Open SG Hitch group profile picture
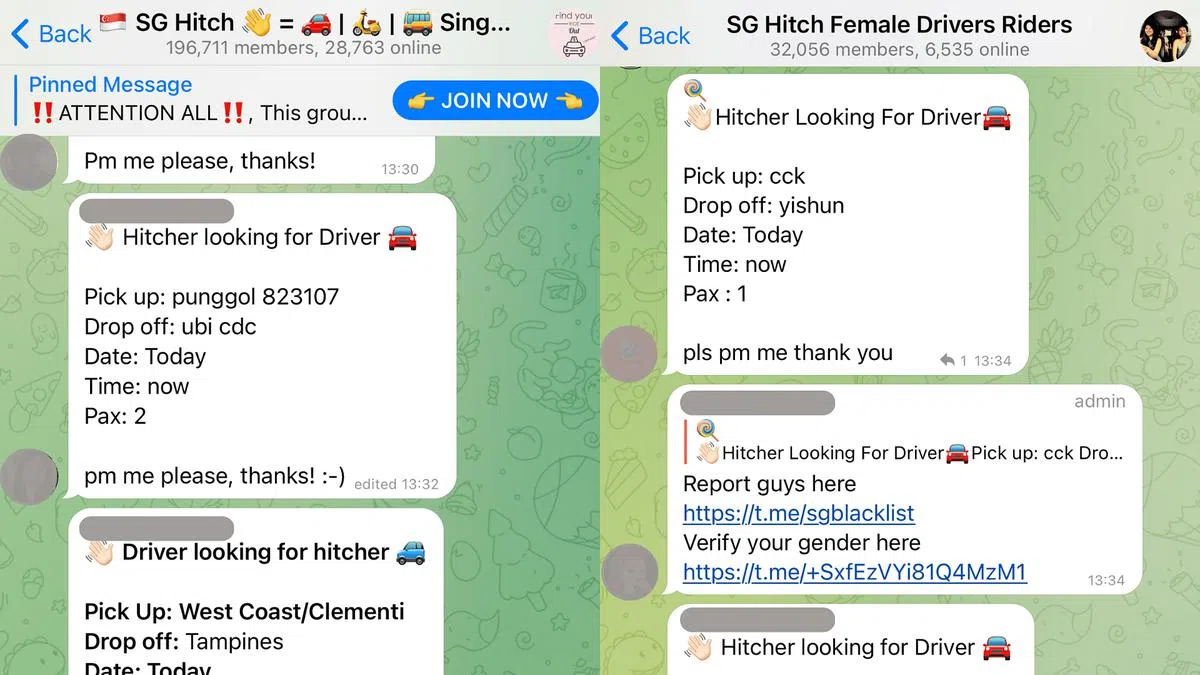This screenshot has height=675, width=1200. (573, 34)
